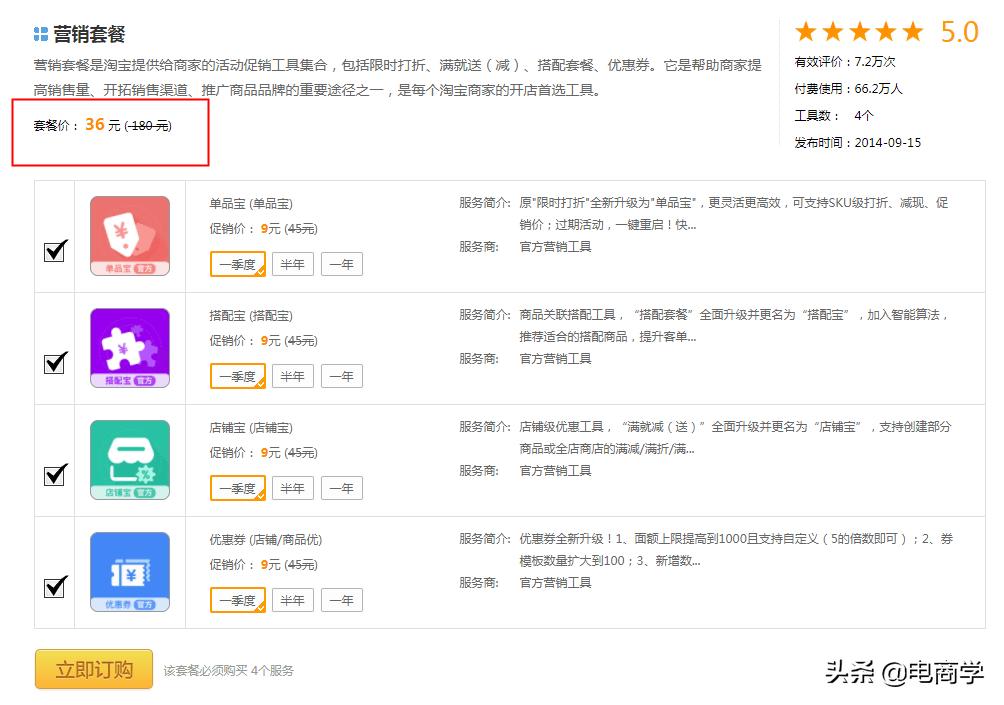
Task: Click the 36元 package price
Action: [x=96, y=125]
